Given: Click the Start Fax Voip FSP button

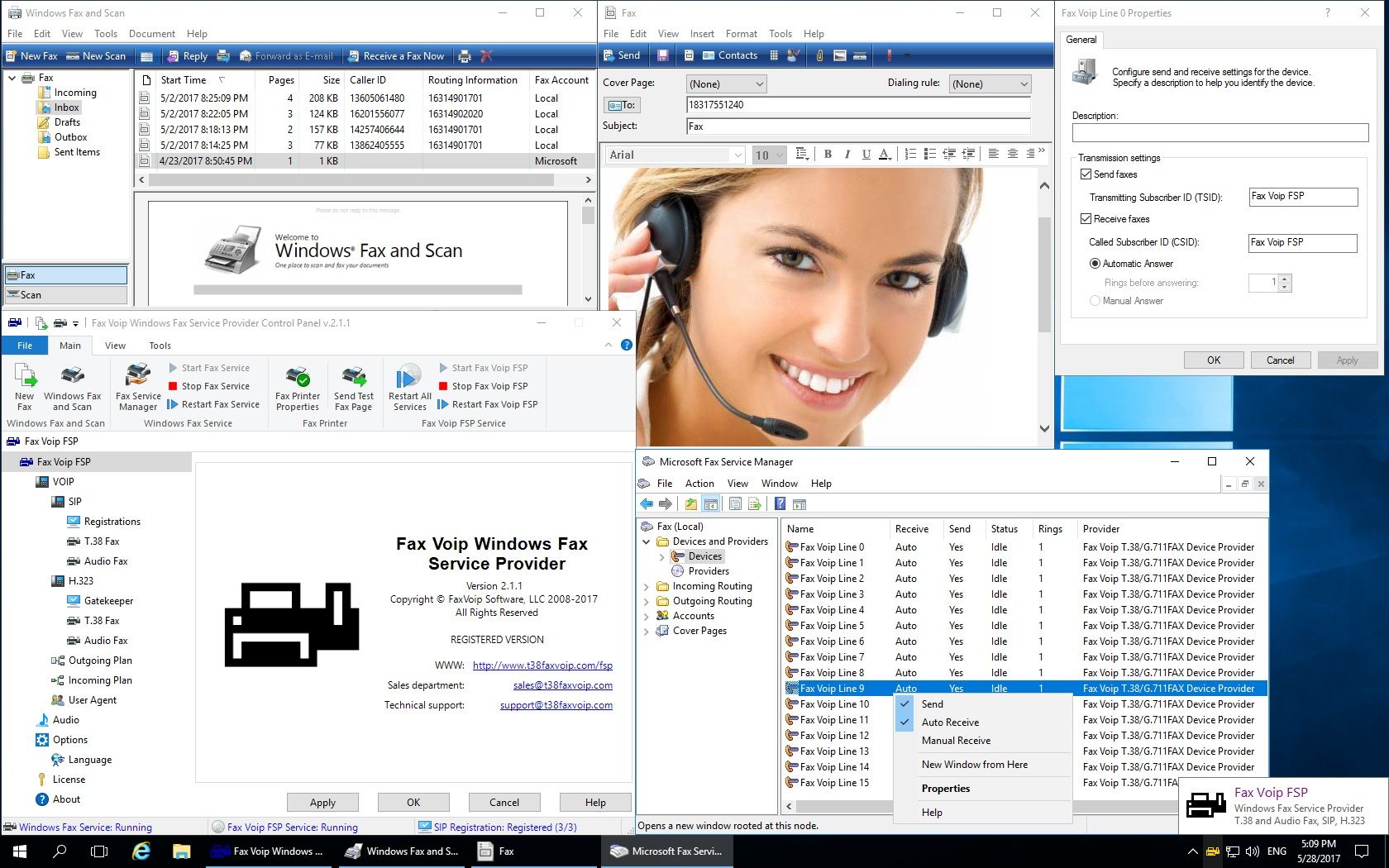Looking at the screenshot, I should [x=484, y=368].
